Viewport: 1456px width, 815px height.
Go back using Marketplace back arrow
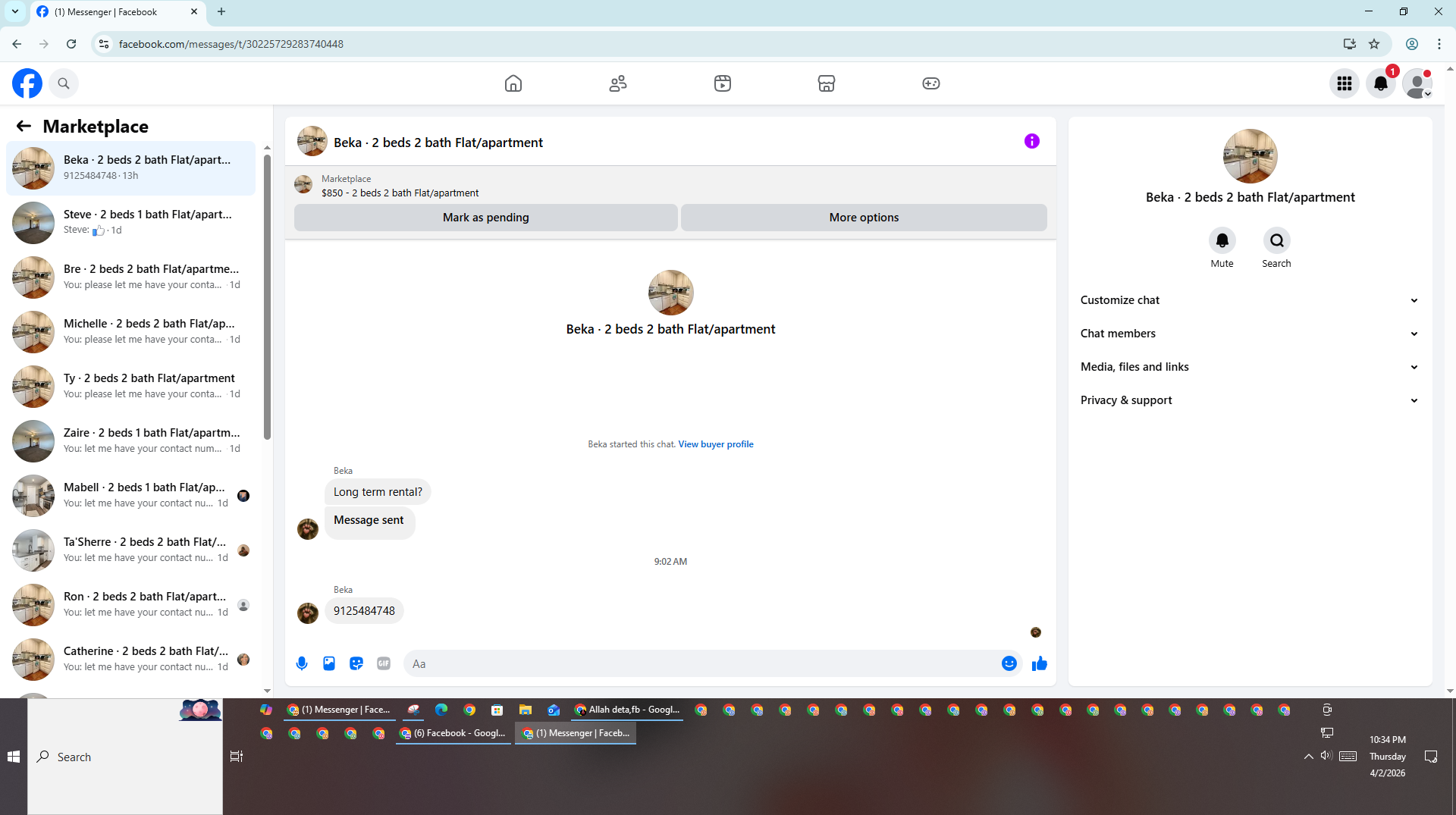(24, 126)
